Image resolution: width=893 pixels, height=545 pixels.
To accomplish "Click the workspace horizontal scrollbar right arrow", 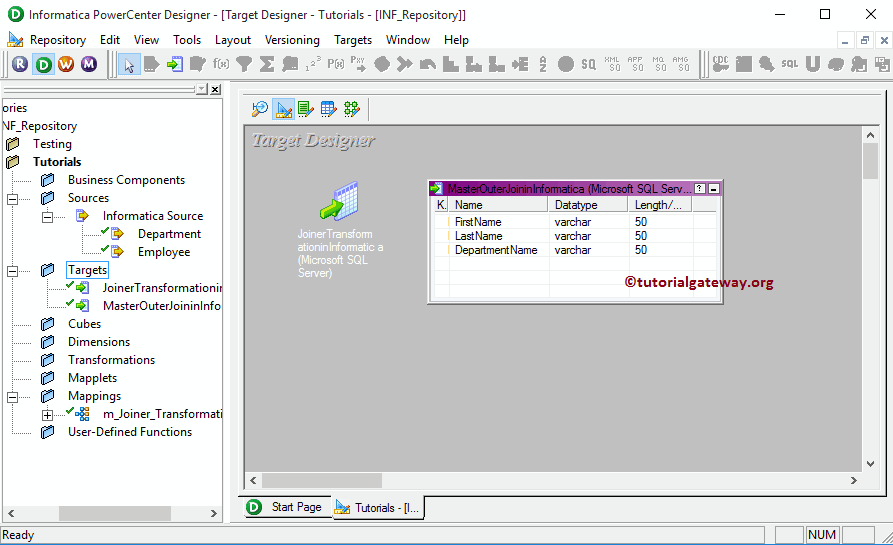I will coord(854,481).
